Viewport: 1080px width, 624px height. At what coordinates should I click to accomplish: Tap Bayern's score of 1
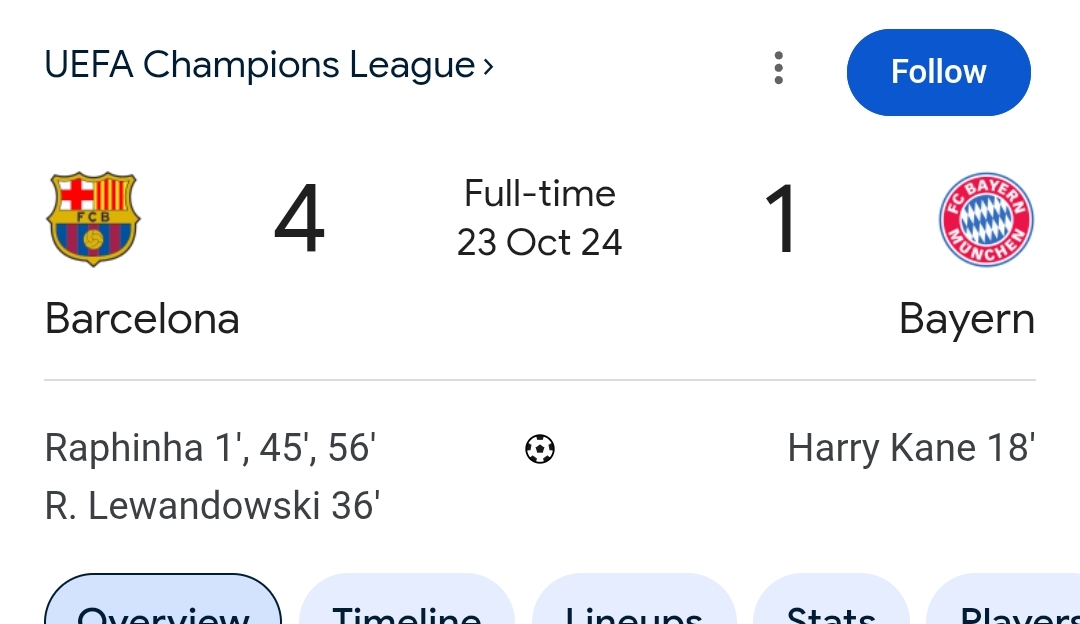(780, 219)
